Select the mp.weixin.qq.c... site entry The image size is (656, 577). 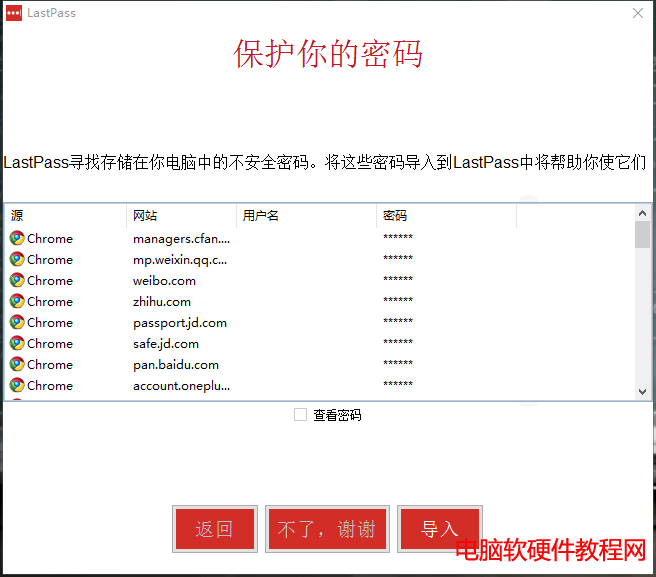(x=180, y=260)
